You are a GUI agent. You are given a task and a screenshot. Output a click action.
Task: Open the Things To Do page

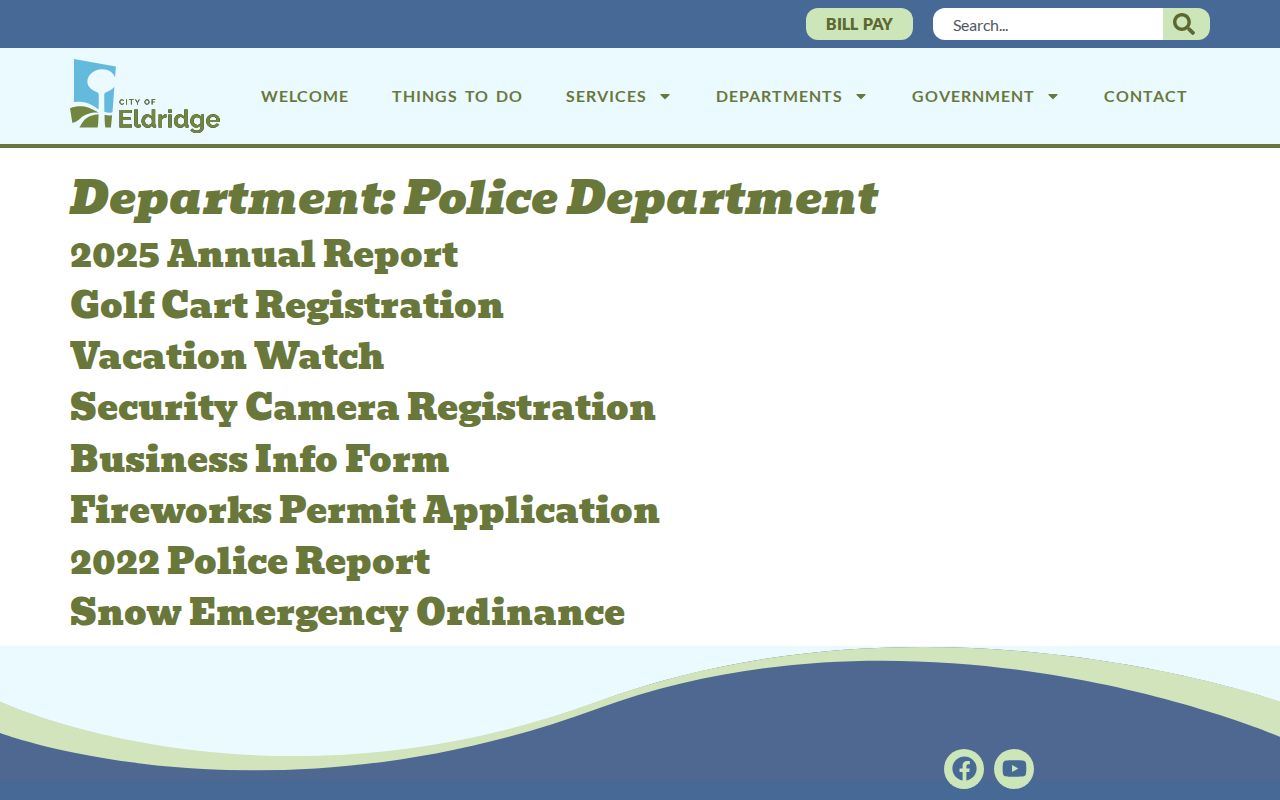[457, 96]
